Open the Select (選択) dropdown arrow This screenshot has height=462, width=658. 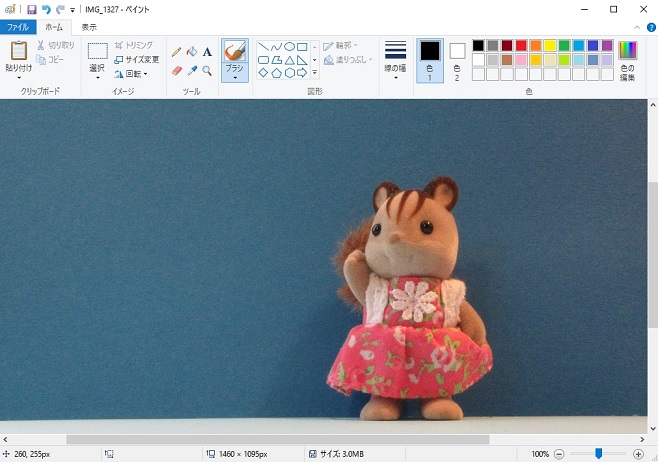coord(97,78)
